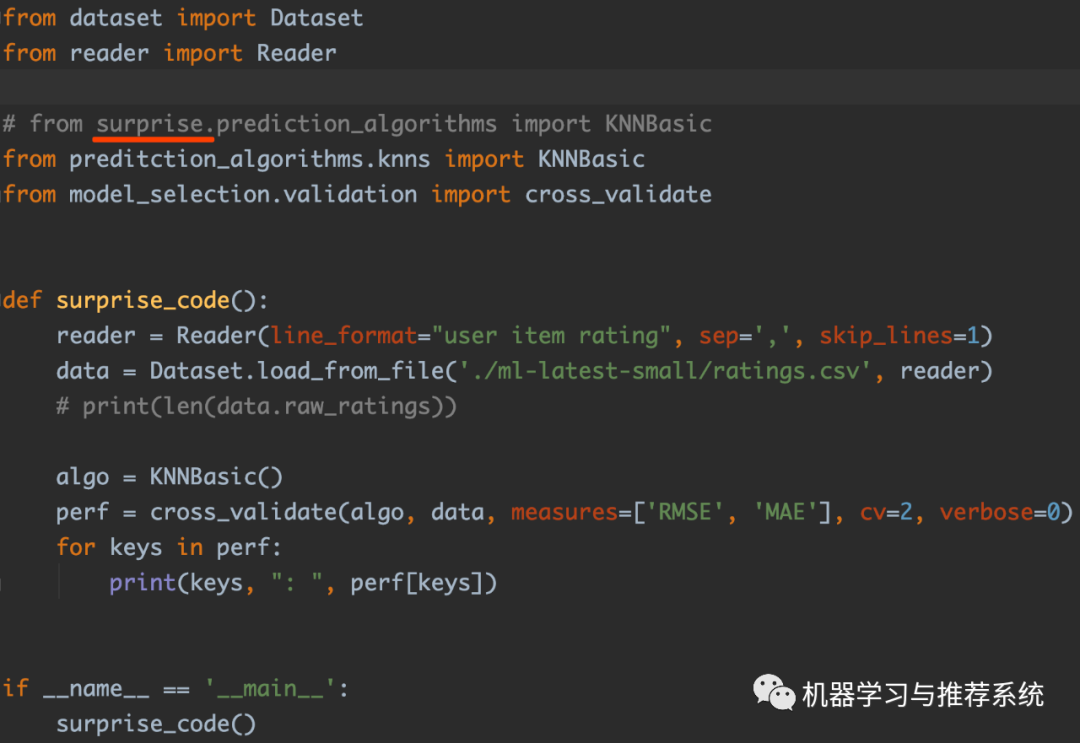Click the final 'surprise_code()' call
The height and width of the screenshot is (743, 1080).
click(156, 724)
